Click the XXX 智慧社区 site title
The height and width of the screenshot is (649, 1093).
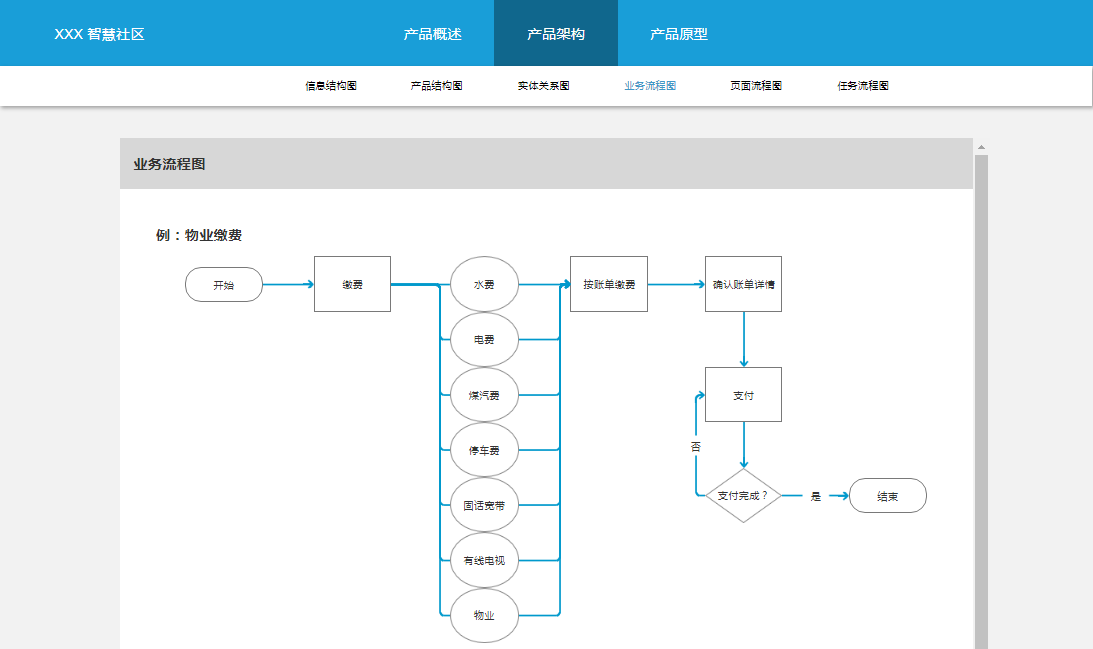click(99, 34)
